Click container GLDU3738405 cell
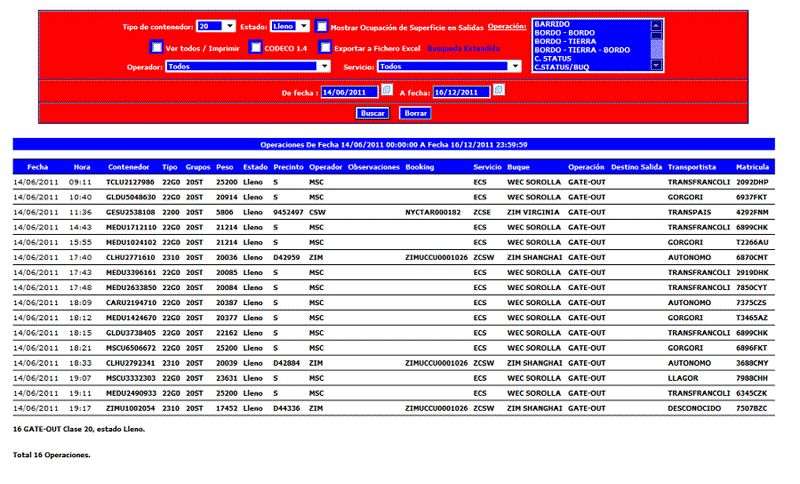Image resolution: width=800 pixels, height=484 pixels. tap(131, 333)
